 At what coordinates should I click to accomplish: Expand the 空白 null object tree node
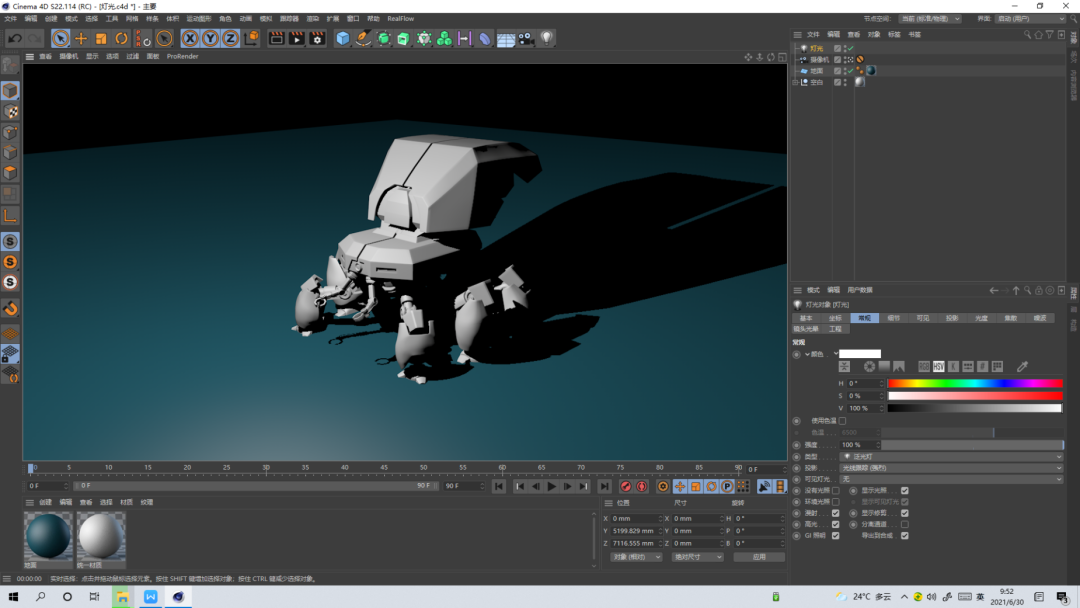(796, 82)
